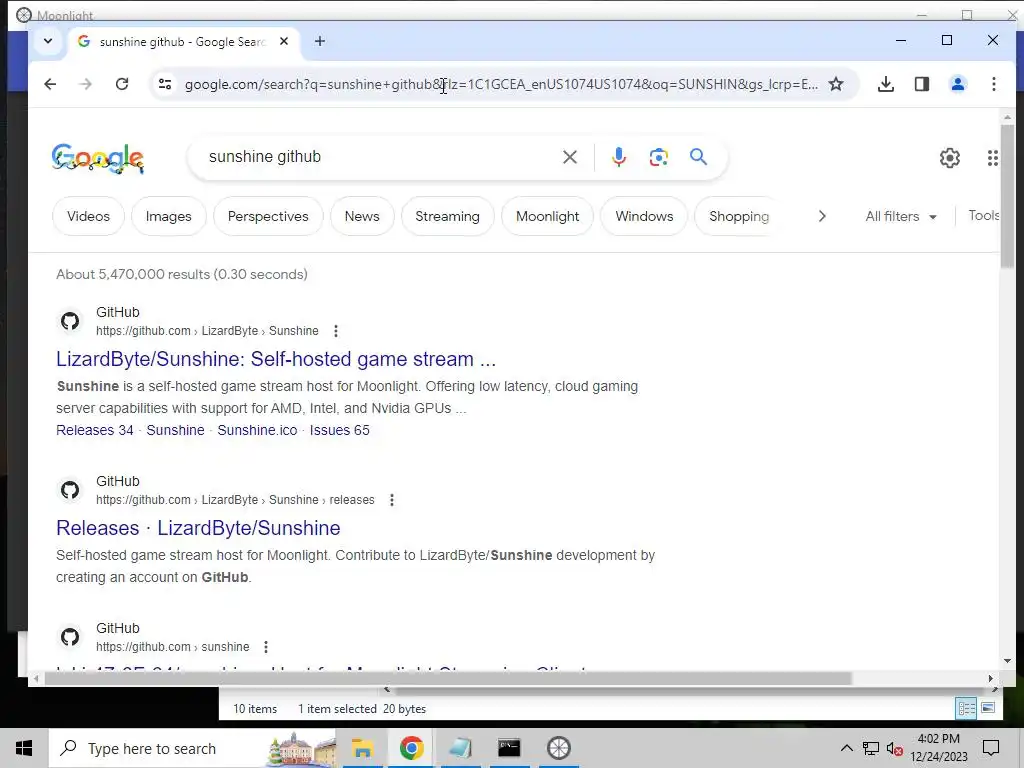Open the Windows notification center
Screen dimensions: 1024x768
(991, 748)
